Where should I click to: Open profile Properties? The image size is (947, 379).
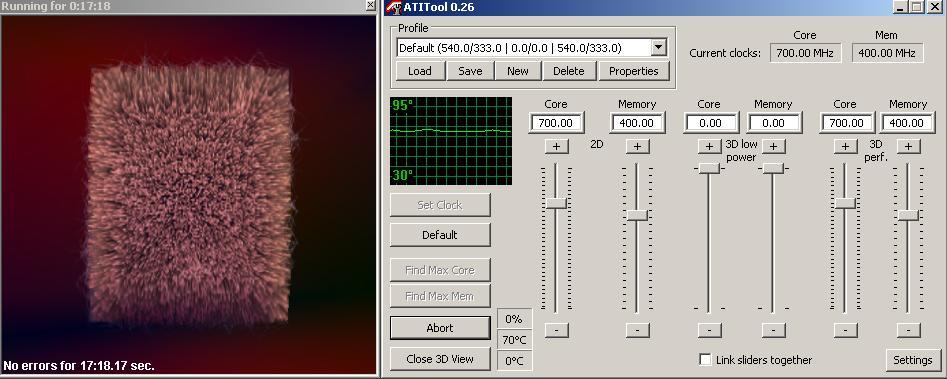point(634,71)
